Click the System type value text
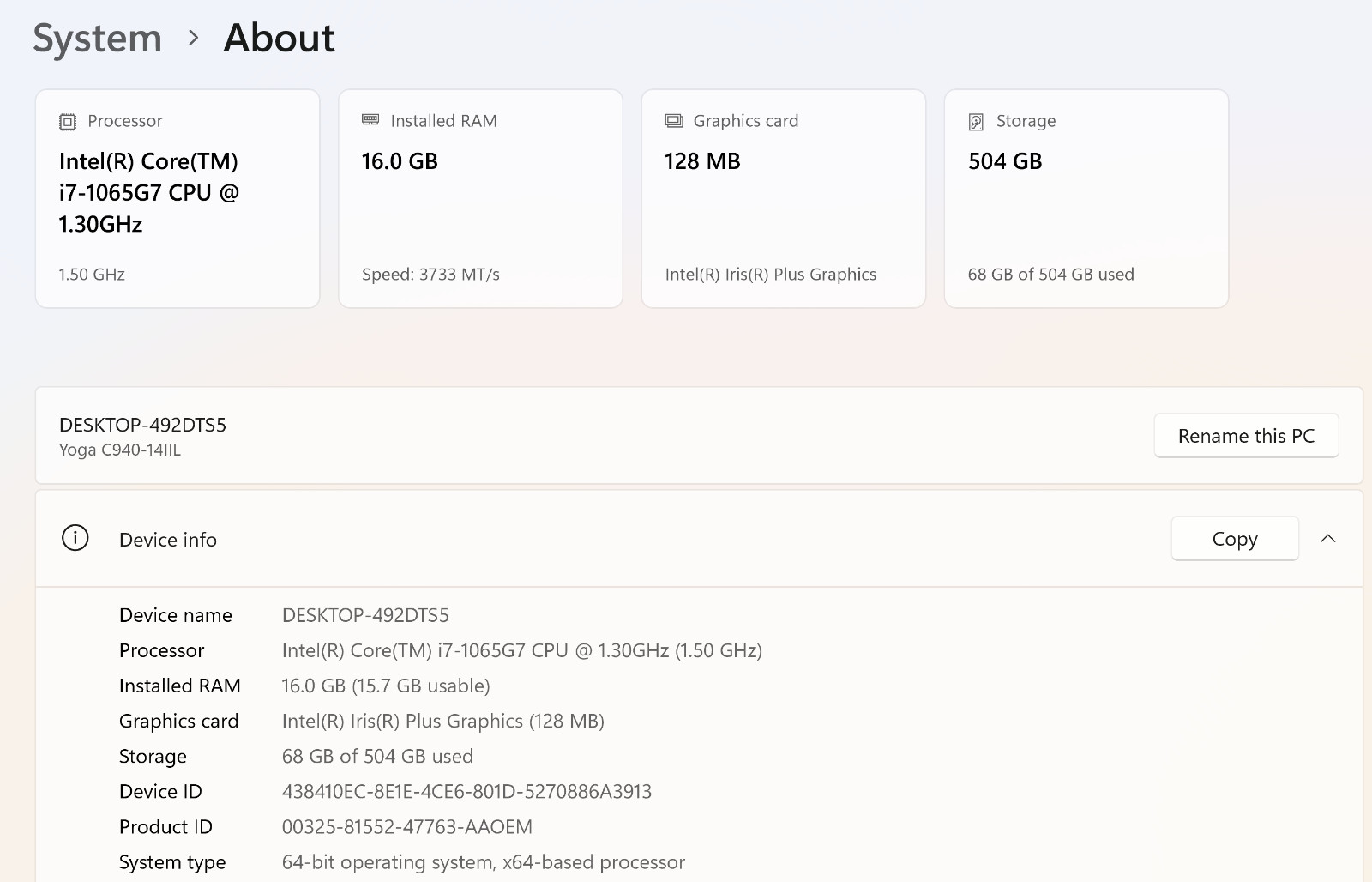 [484, 862]
